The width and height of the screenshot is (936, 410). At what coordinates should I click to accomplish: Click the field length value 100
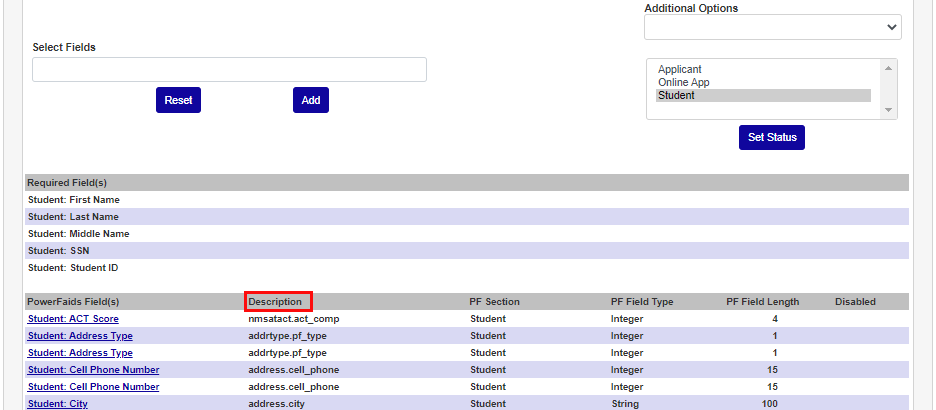pyautogui.click(x=769, y=404)
